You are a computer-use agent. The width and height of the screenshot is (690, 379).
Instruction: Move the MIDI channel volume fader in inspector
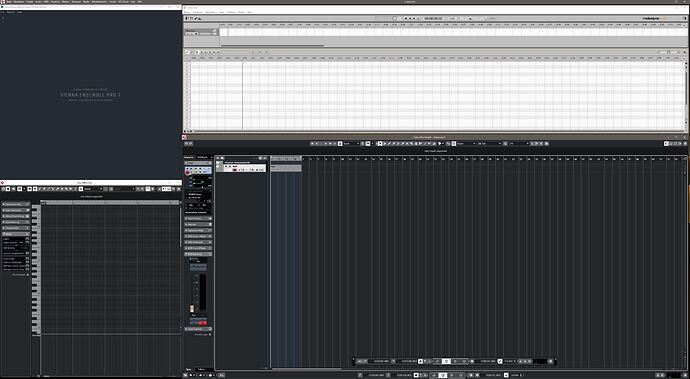(192, 309)
